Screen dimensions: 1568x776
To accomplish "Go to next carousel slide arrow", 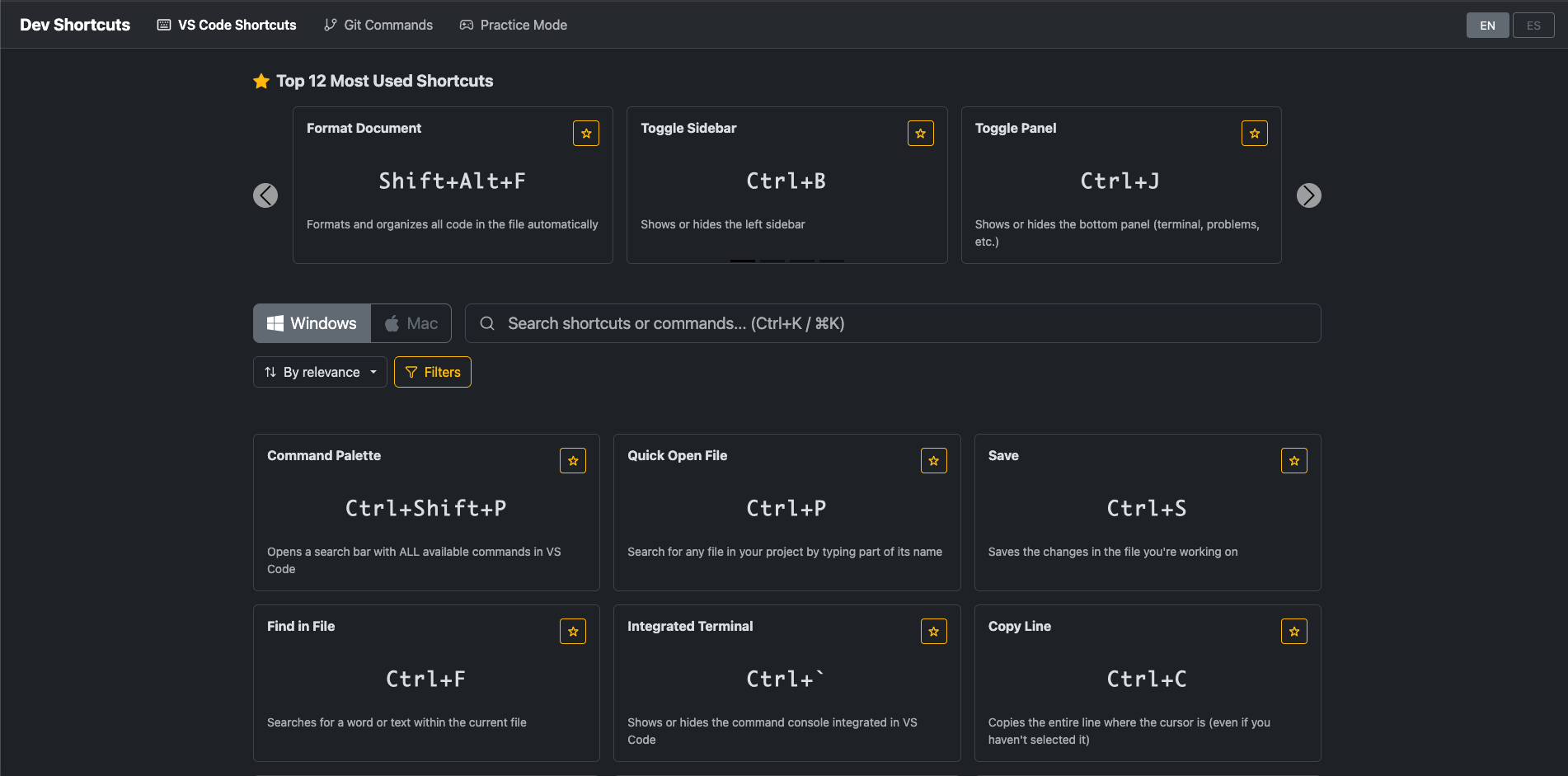I will (x=1308, y=195).
